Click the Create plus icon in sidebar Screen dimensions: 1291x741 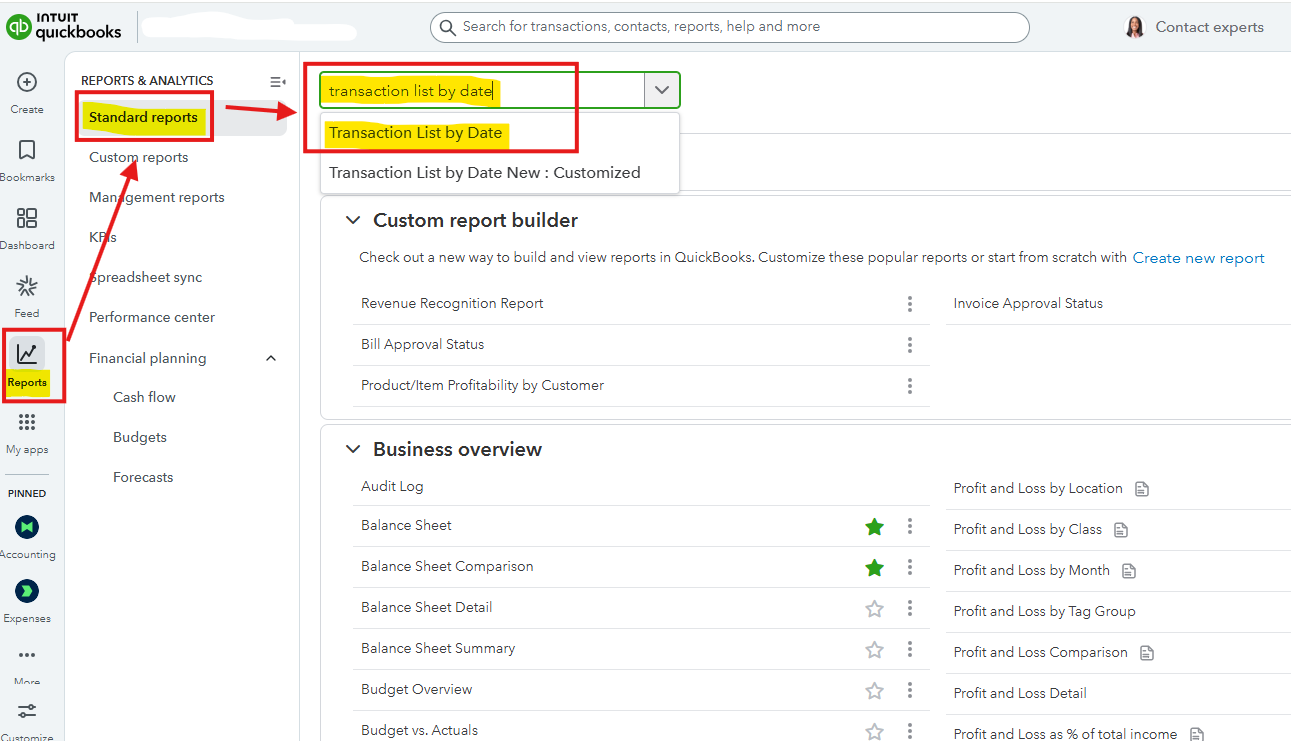pyautogui.click(x=27, y=83)
